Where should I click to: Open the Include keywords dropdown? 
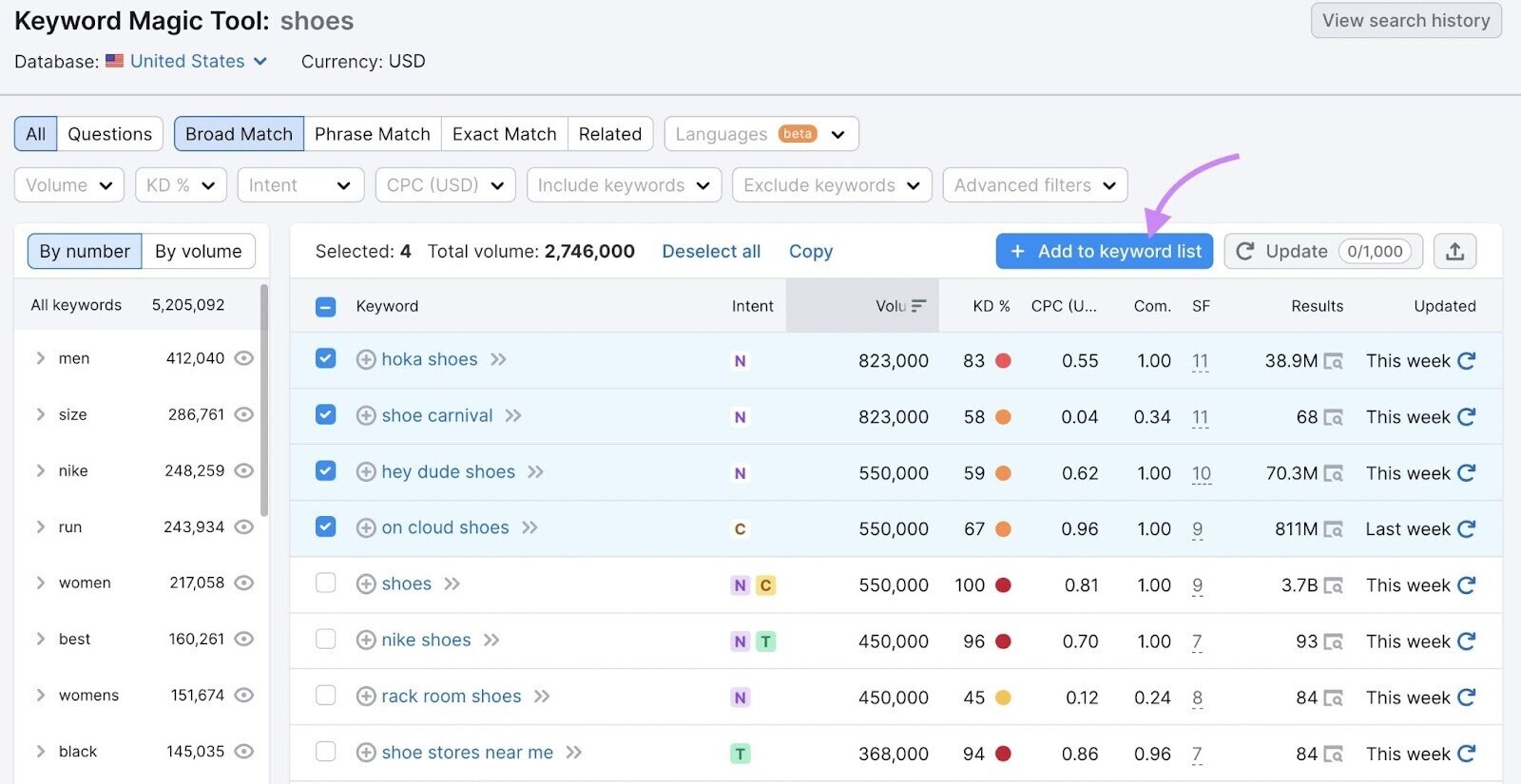[x=624, y=185]
